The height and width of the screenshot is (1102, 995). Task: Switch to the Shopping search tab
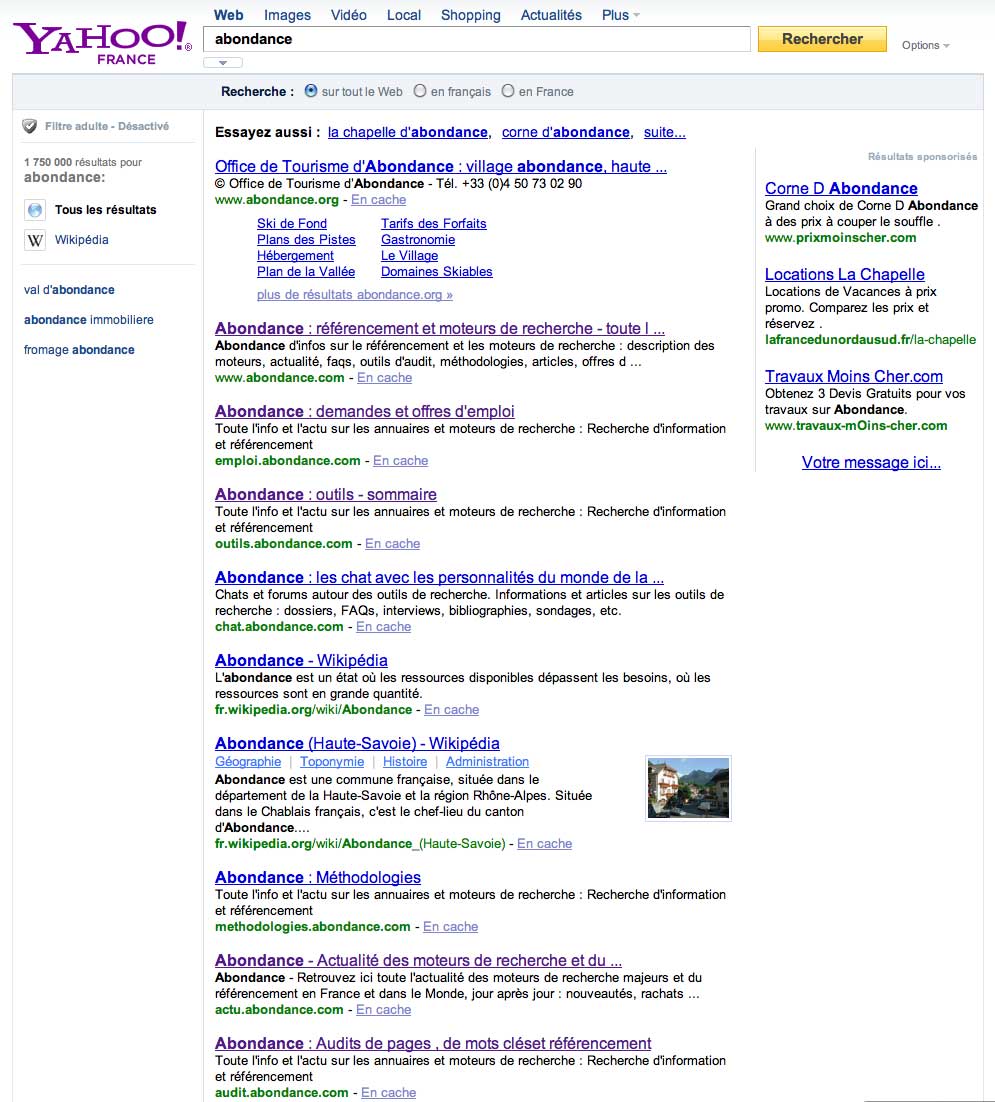(x=471, y=15)
